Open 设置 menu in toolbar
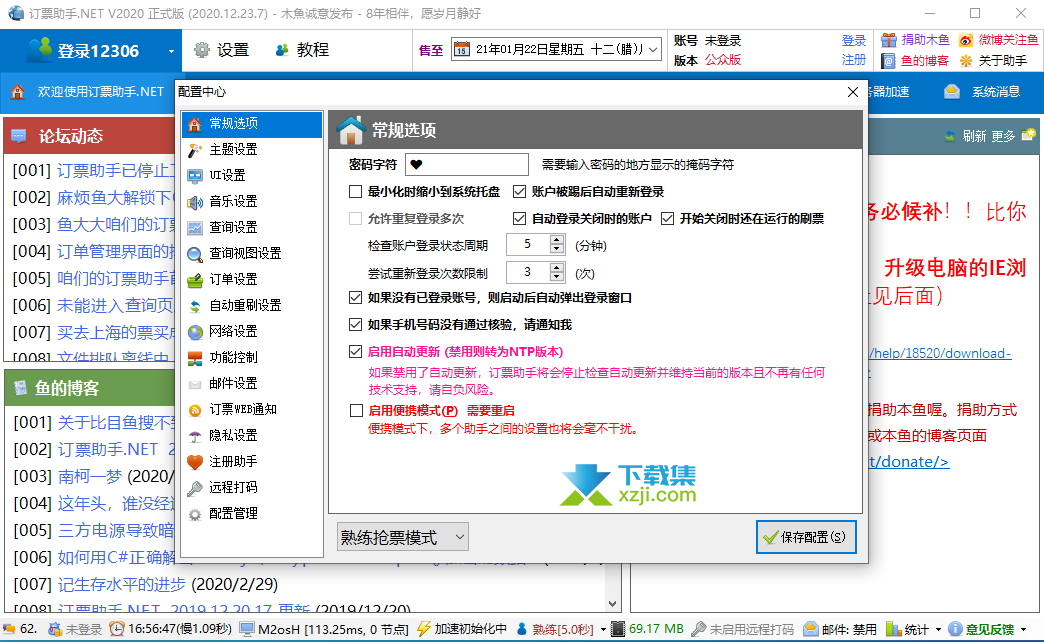Viewport: 1044px width, 642px height. tap(222, 50)
